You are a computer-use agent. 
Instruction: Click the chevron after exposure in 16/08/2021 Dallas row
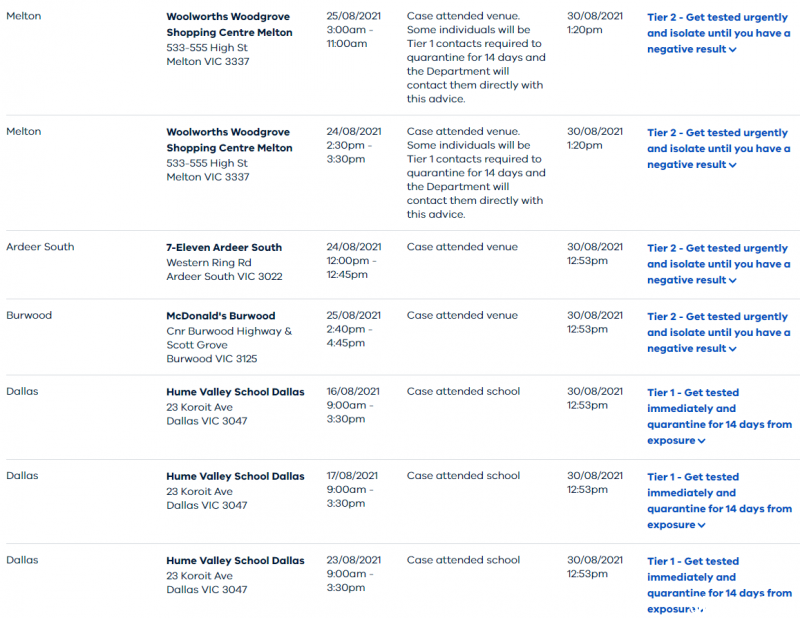tap(702, 441)
